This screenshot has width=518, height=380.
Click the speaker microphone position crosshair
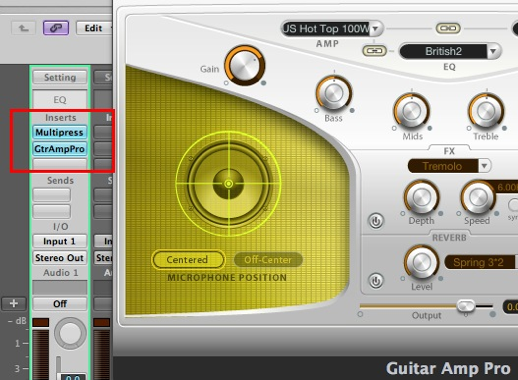[229, 184]
